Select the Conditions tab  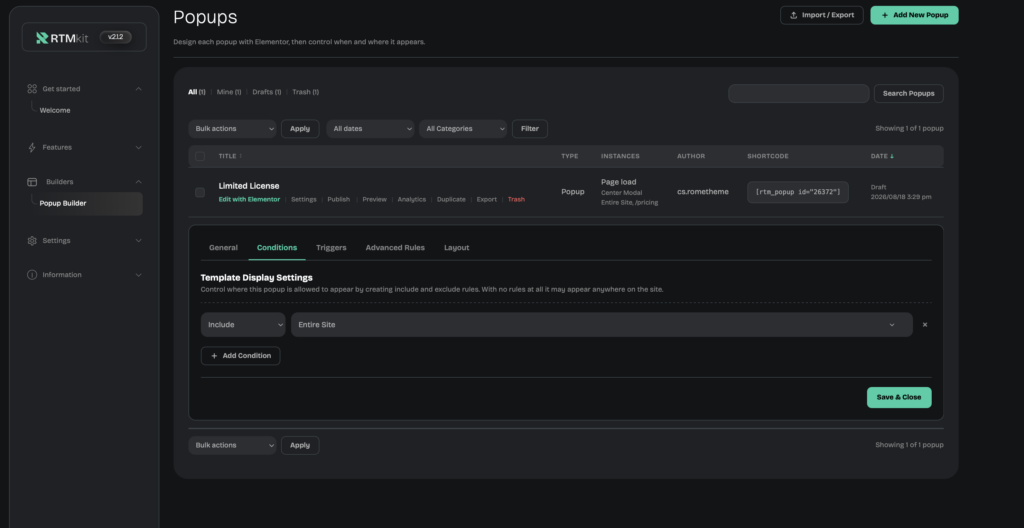[x=277, y=248]
